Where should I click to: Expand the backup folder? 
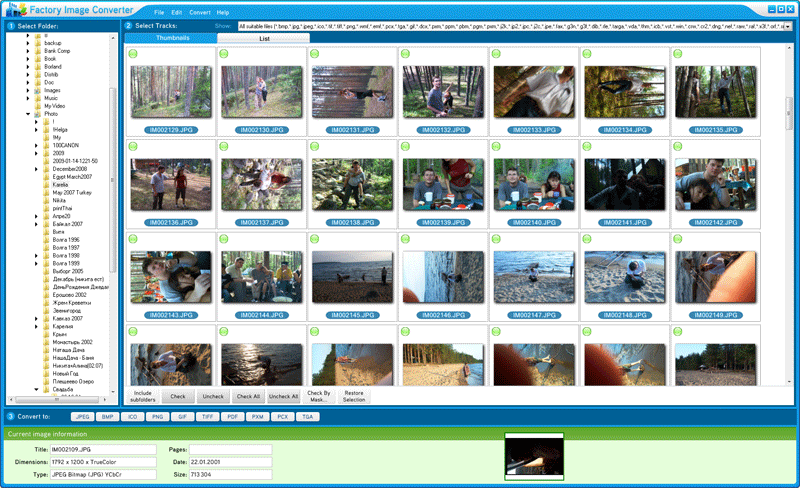(28, 43)
